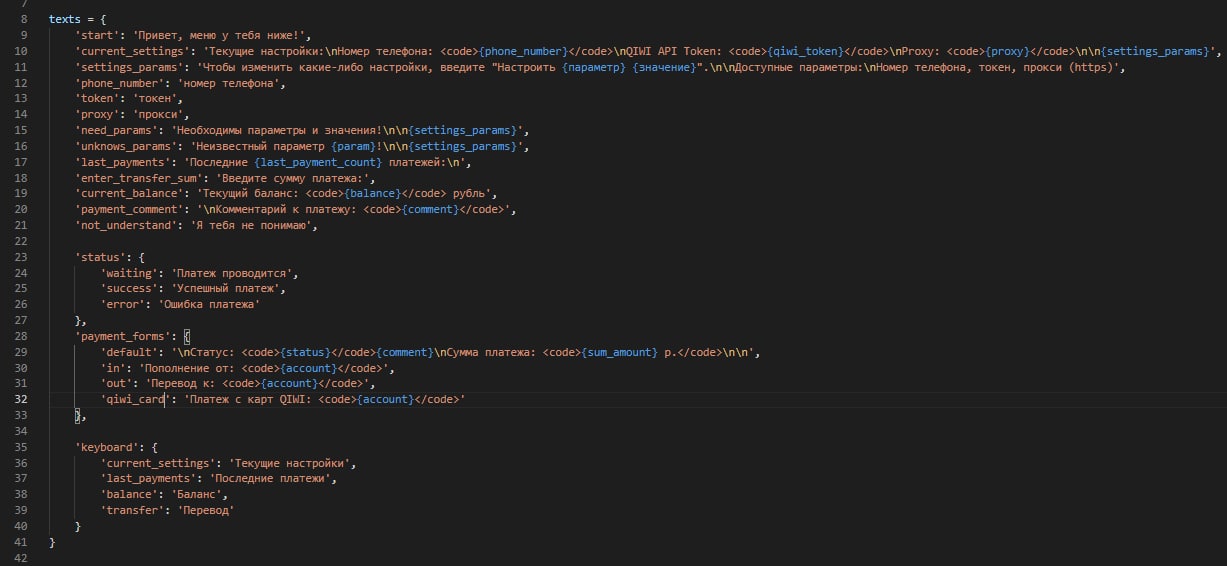Click the 'phone_number' key on line 12
This screenshot has width=1227, height=566.
[x=120, y=83]
